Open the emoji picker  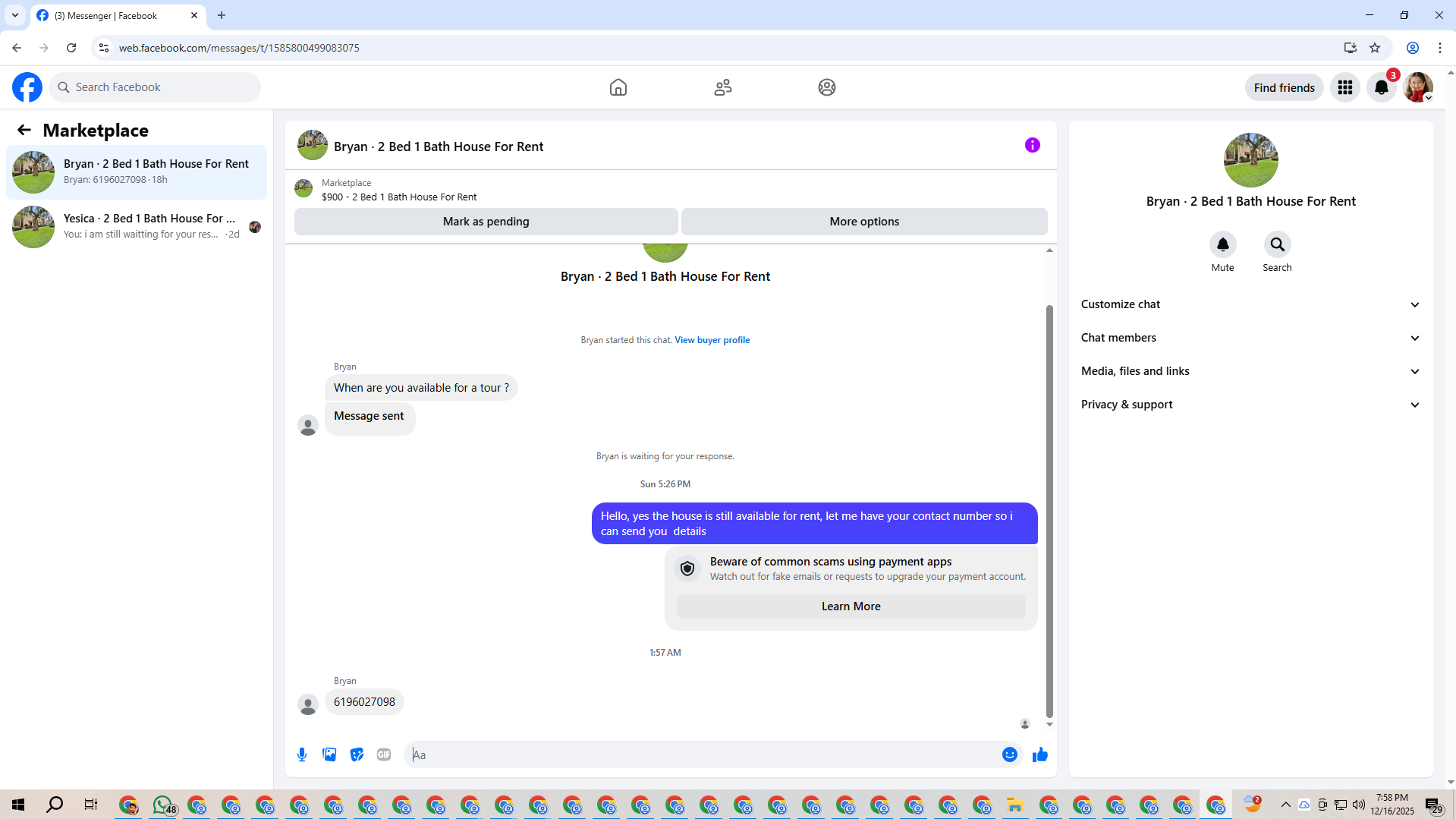[x=1009, y=754]
